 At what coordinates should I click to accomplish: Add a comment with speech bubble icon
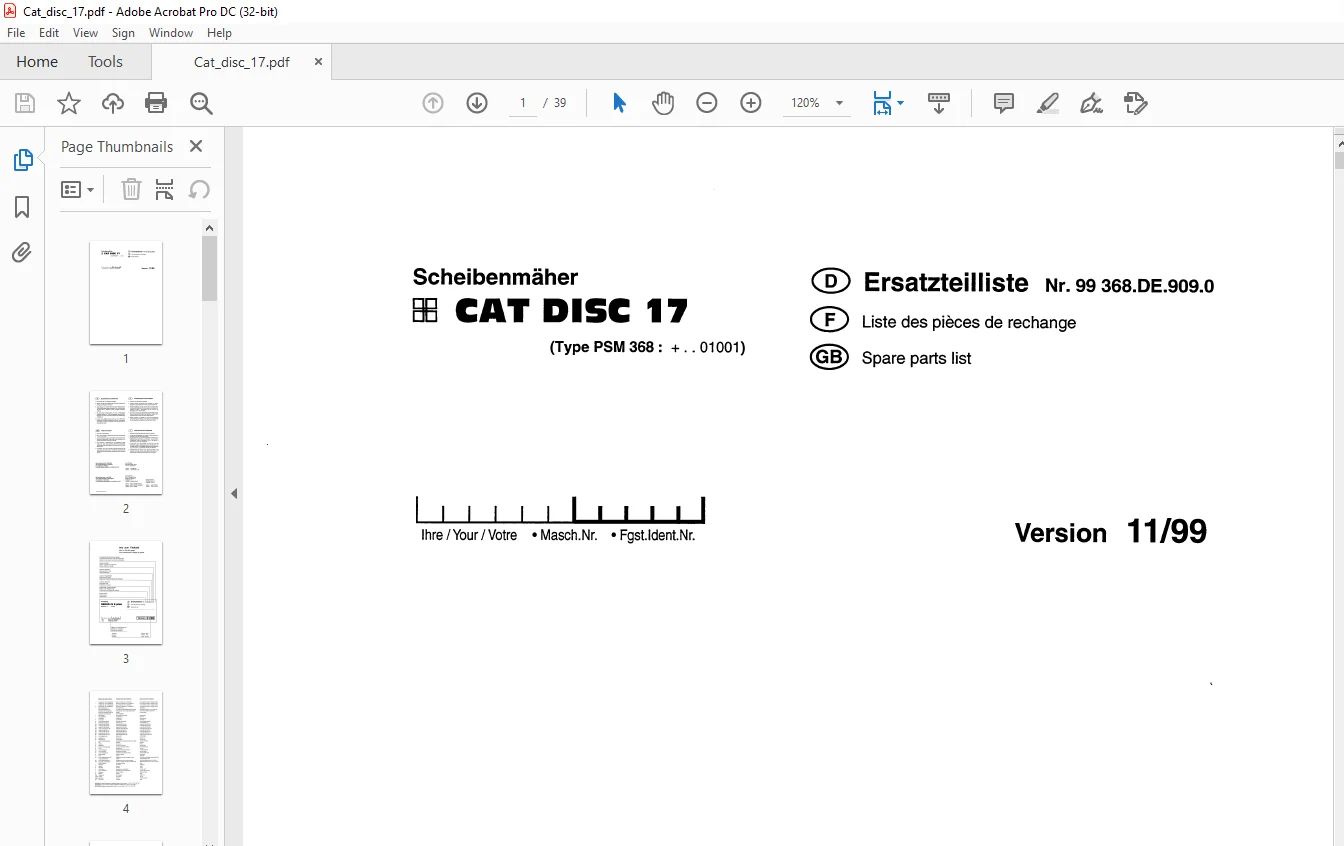coord(1004,103)
